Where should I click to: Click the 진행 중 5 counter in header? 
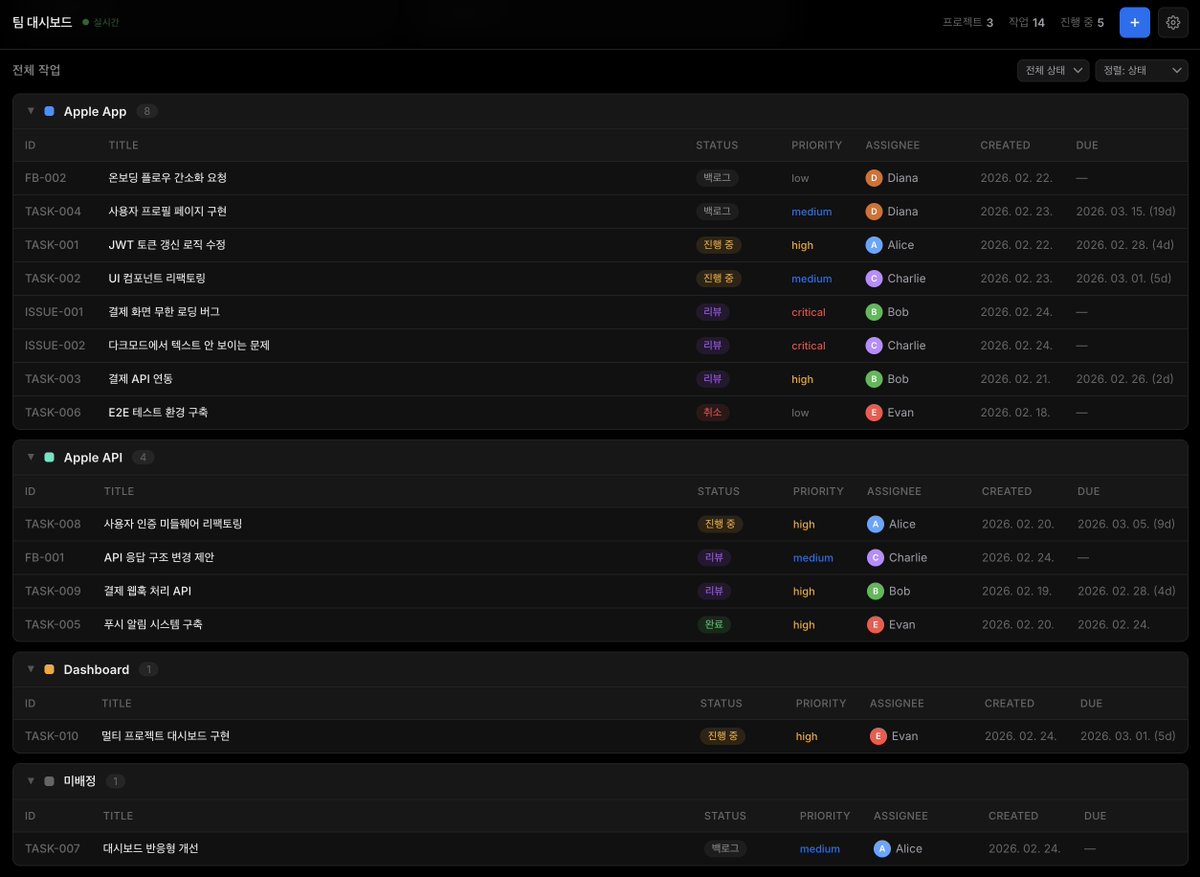[x=1082, y=22]
